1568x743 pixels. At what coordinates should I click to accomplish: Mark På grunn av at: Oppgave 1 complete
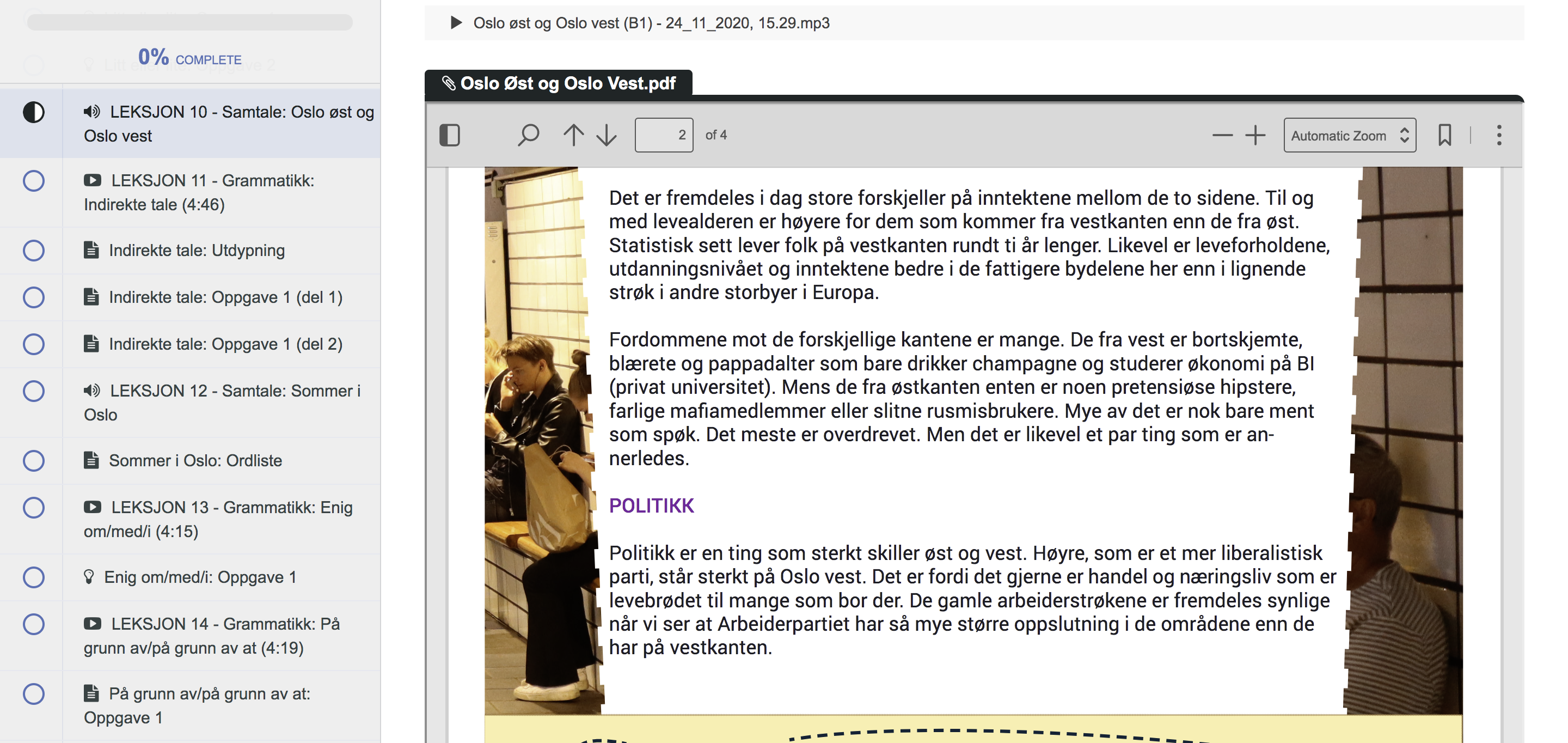point(33,693)
